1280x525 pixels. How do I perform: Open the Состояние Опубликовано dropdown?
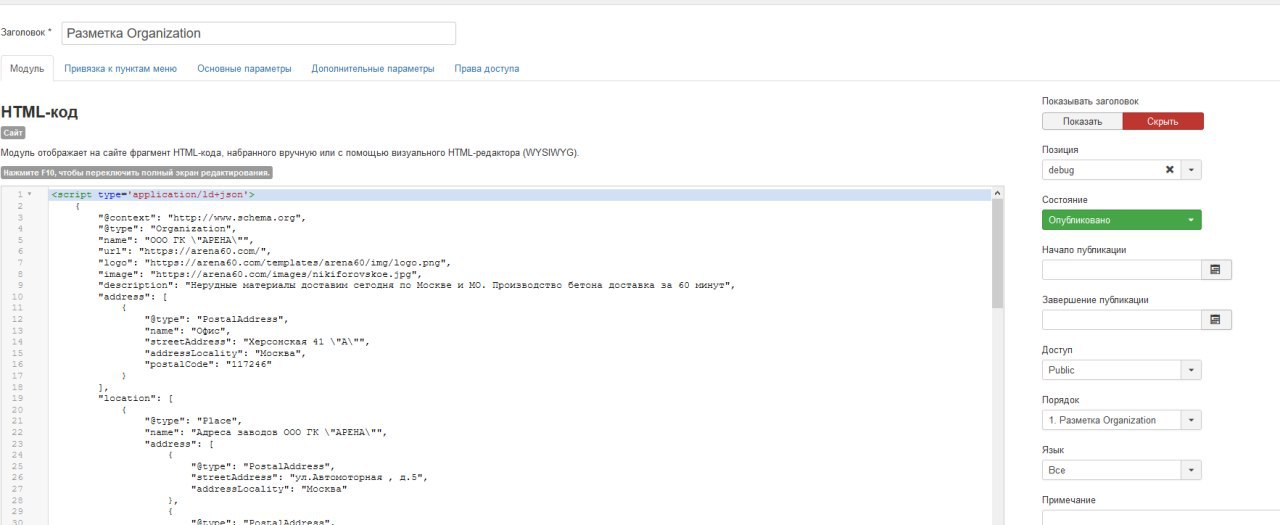click(1122, 220)
